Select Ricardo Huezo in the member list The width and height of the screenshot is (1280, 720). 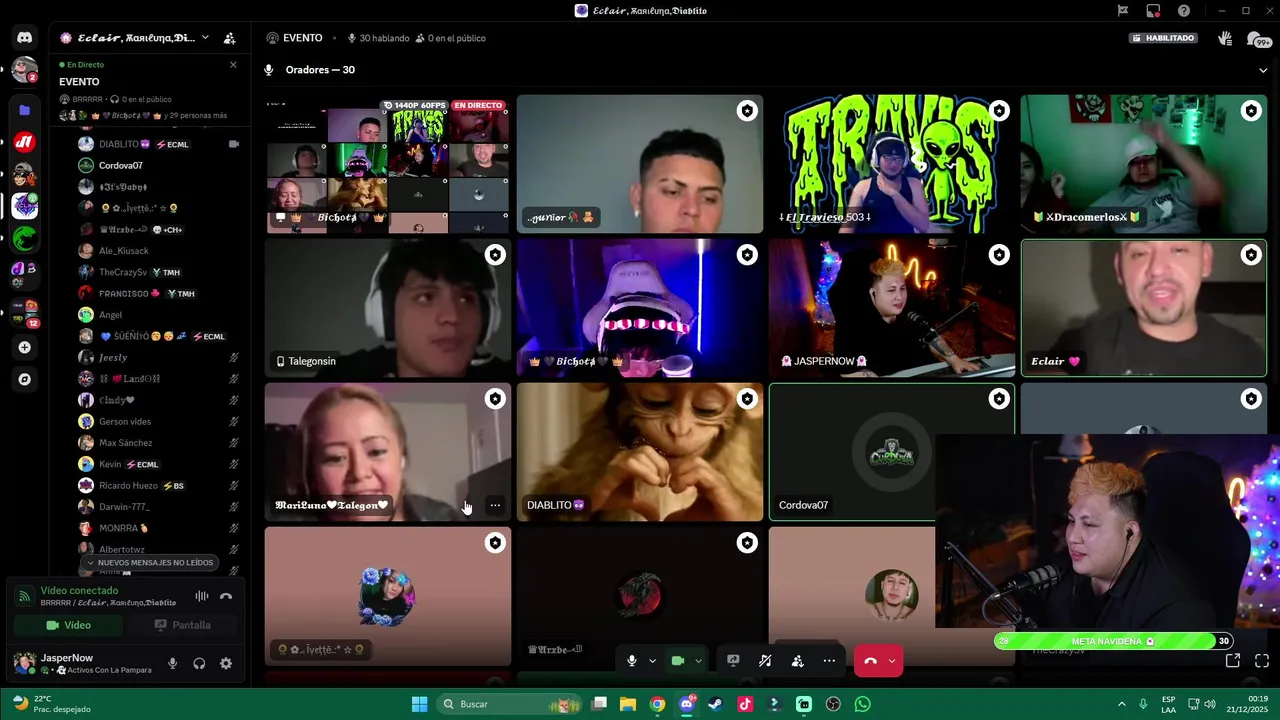coord(128,485)
